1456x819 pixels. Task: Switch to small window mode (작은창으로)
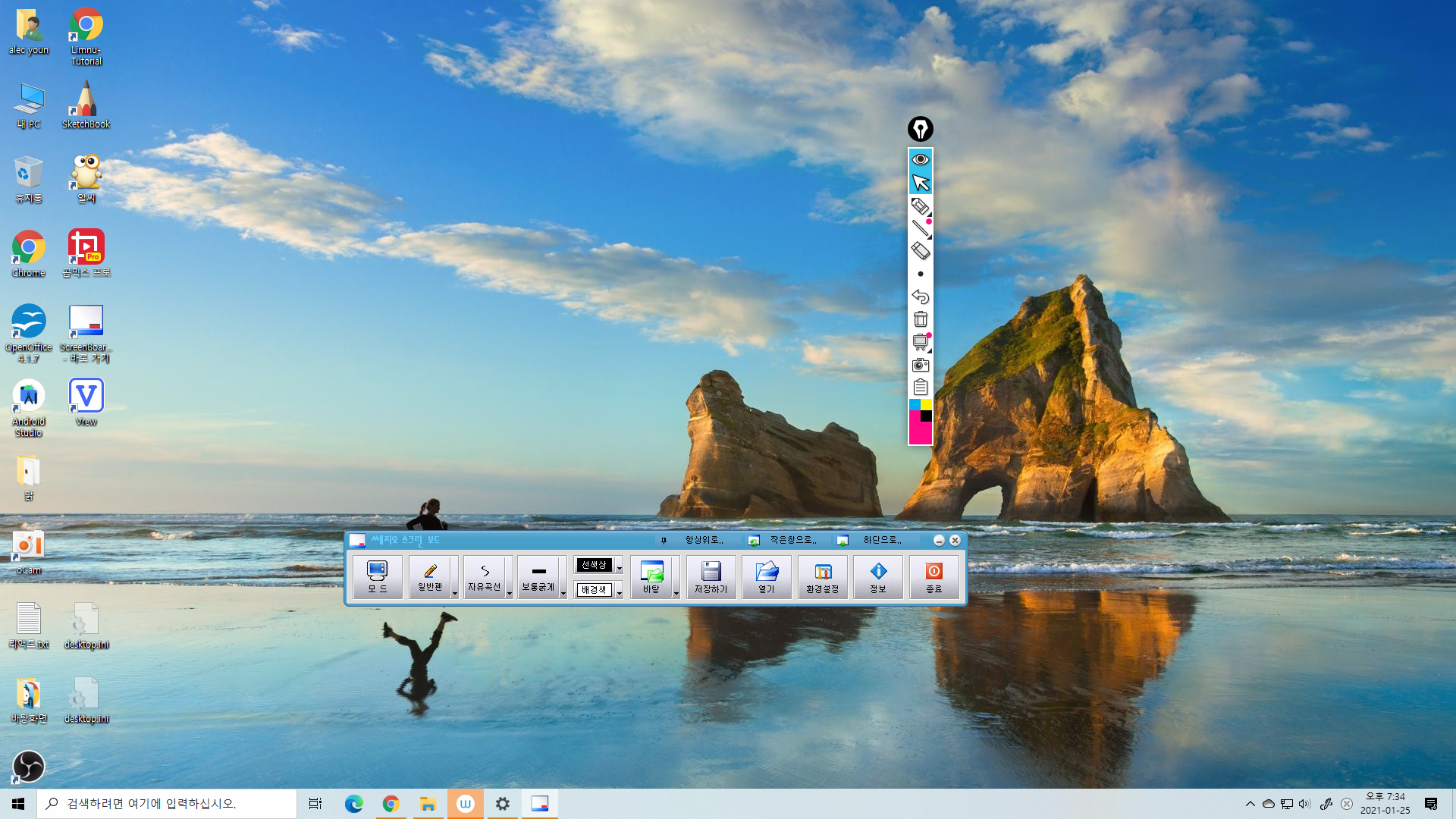[784, 540]
